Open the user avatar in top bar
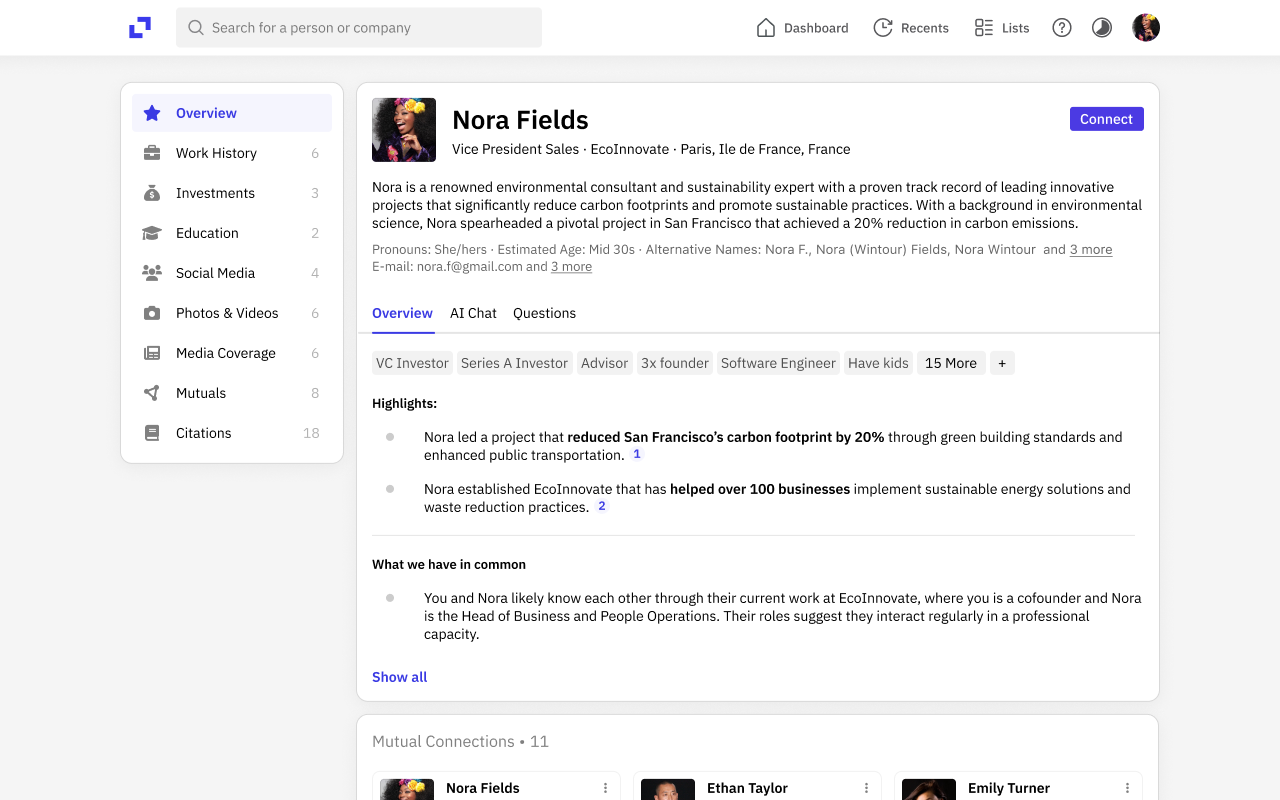Image resolution: width=1280 pixels, height=800 pixels. click(x=1146, y=28)
